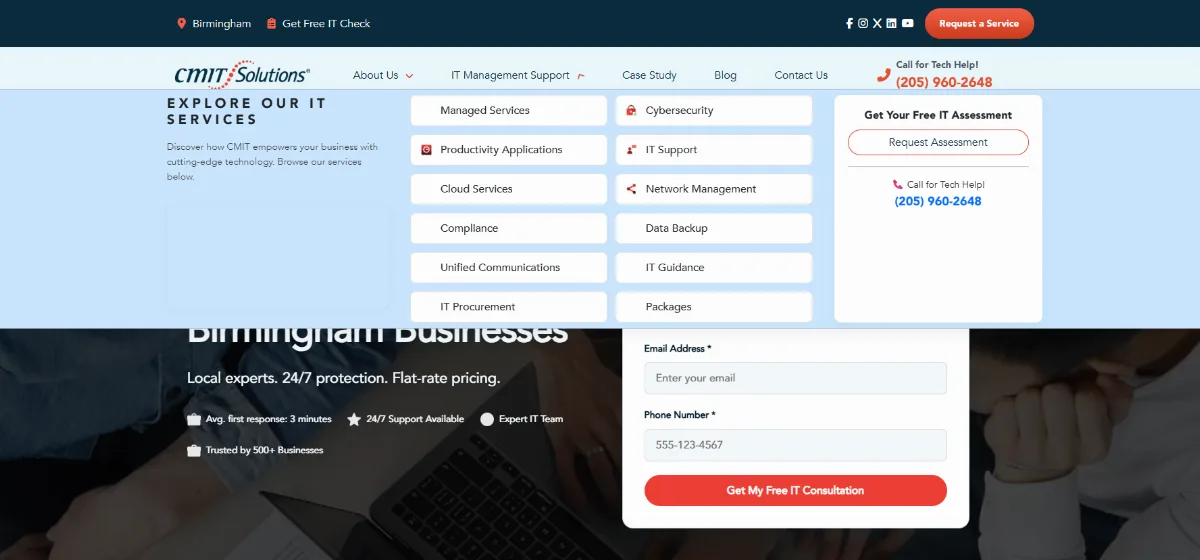Select Compliance service

click(x=509, y=228)
